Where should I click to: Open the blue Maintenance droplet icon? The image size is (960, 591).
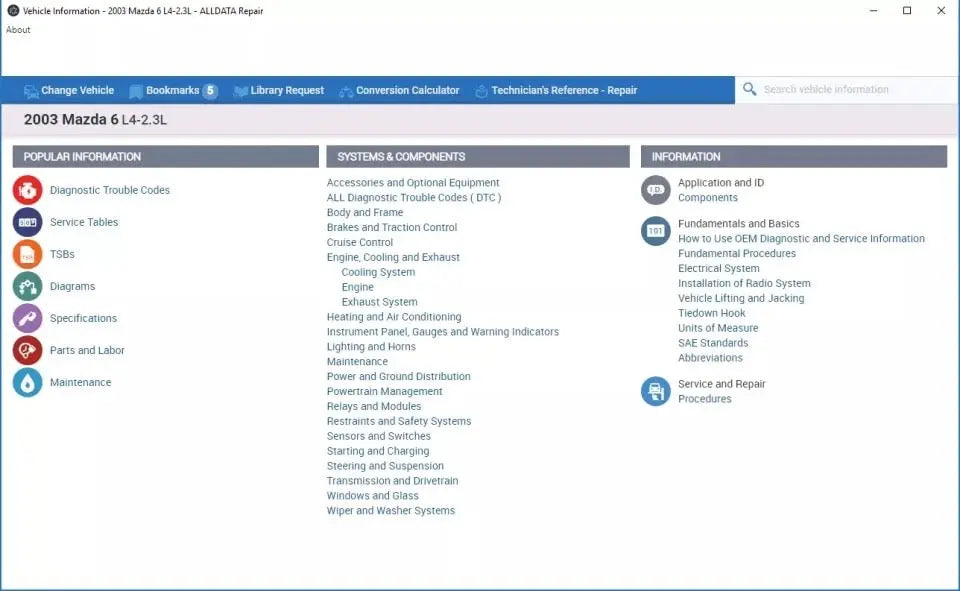[28, 382]
